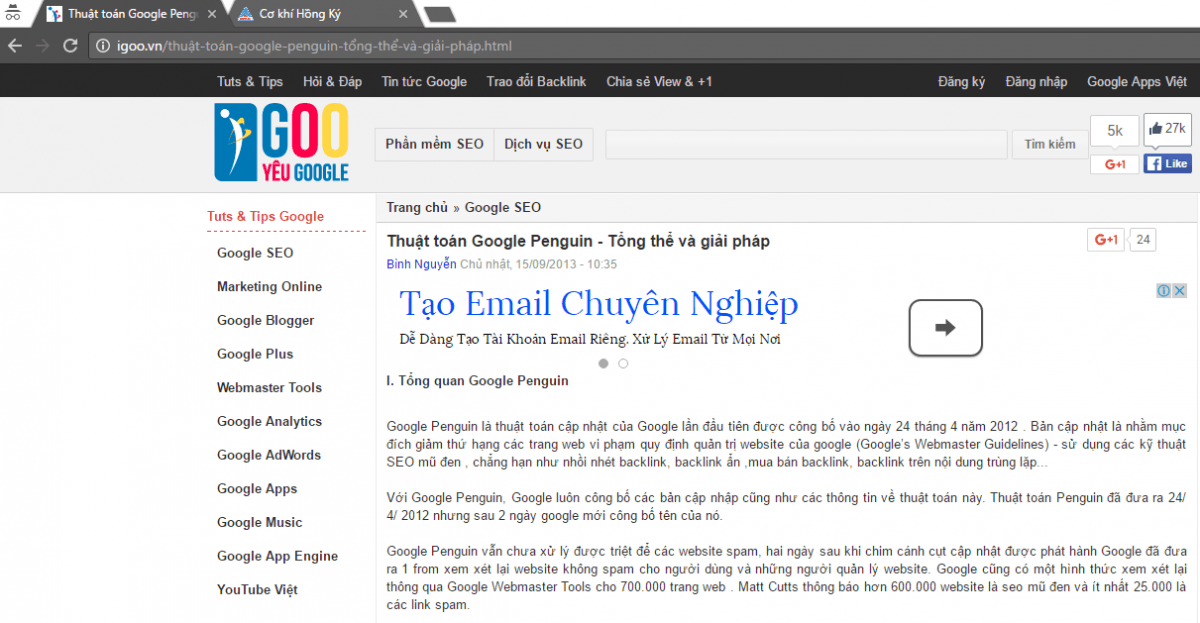The width and height of the screenshot is (1200, 623).
Task: Reload the page with the refresh icon
Action: (x=70, y=46)
